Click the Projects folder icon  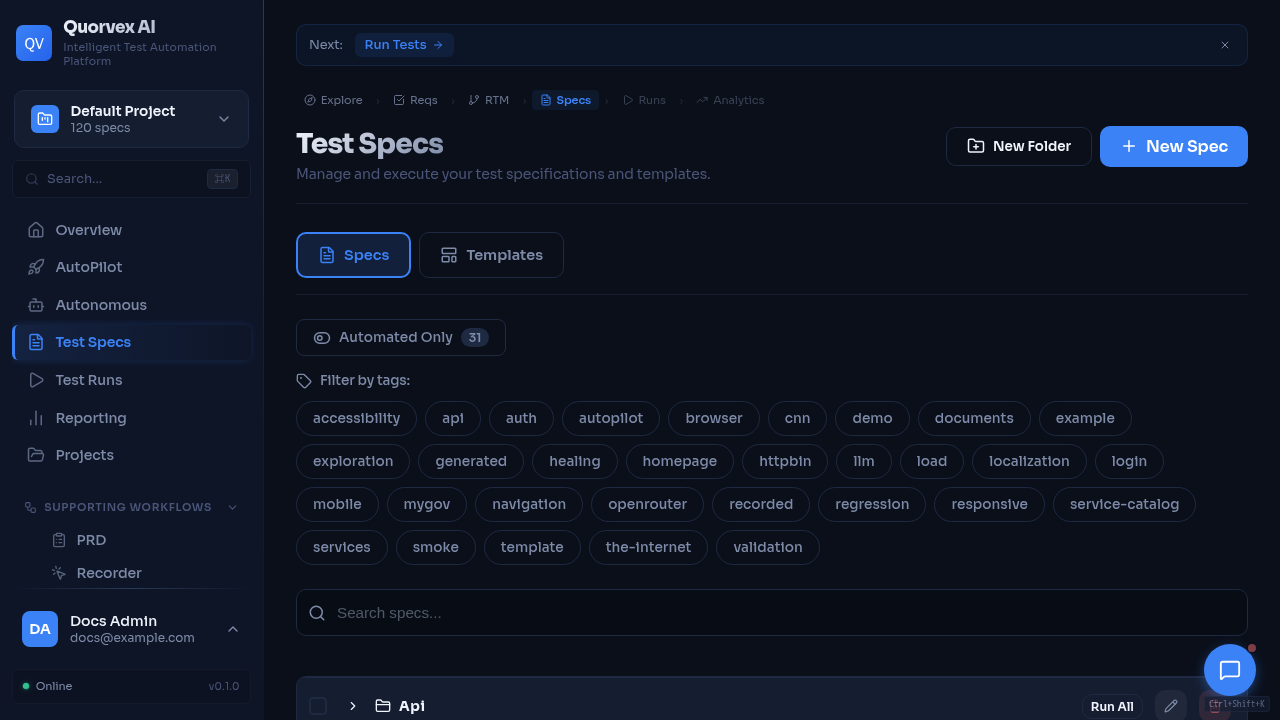tap(36, 455)
